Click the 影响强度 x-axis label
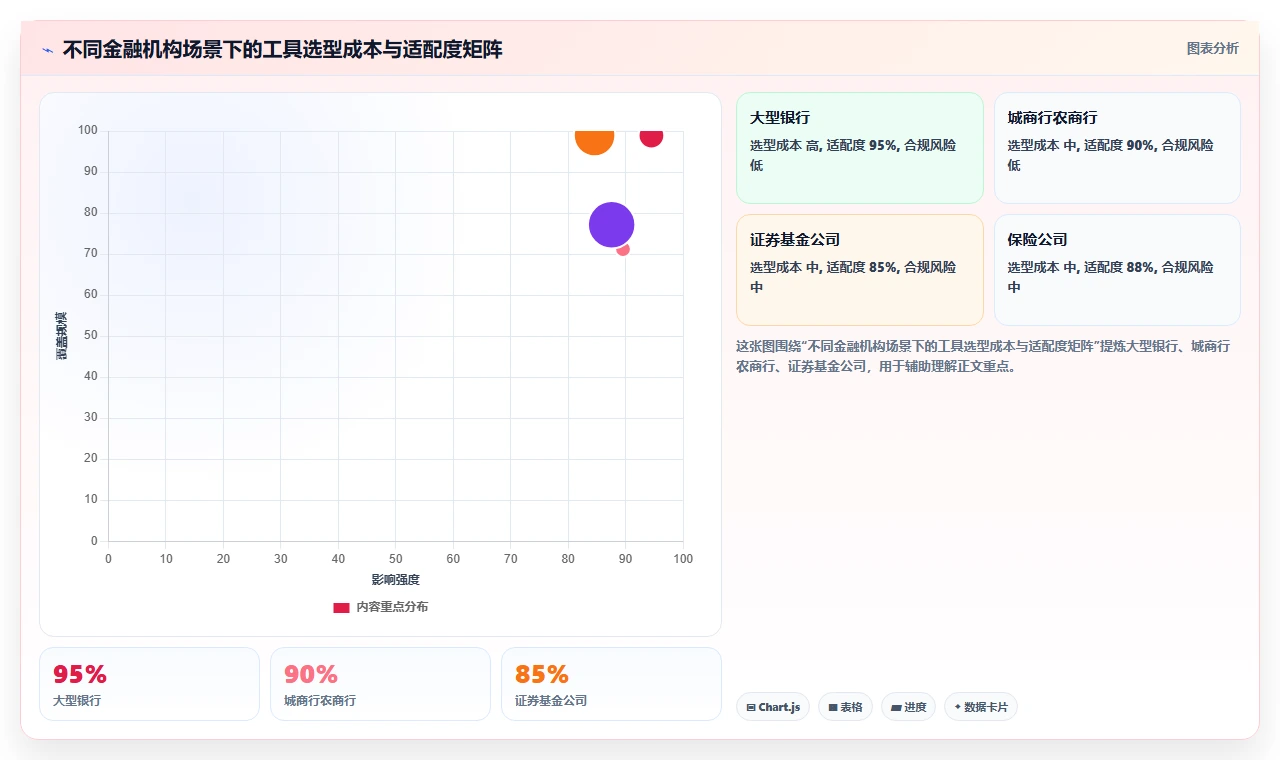Viewport: 1280px width, 760px height. point(395,580)
